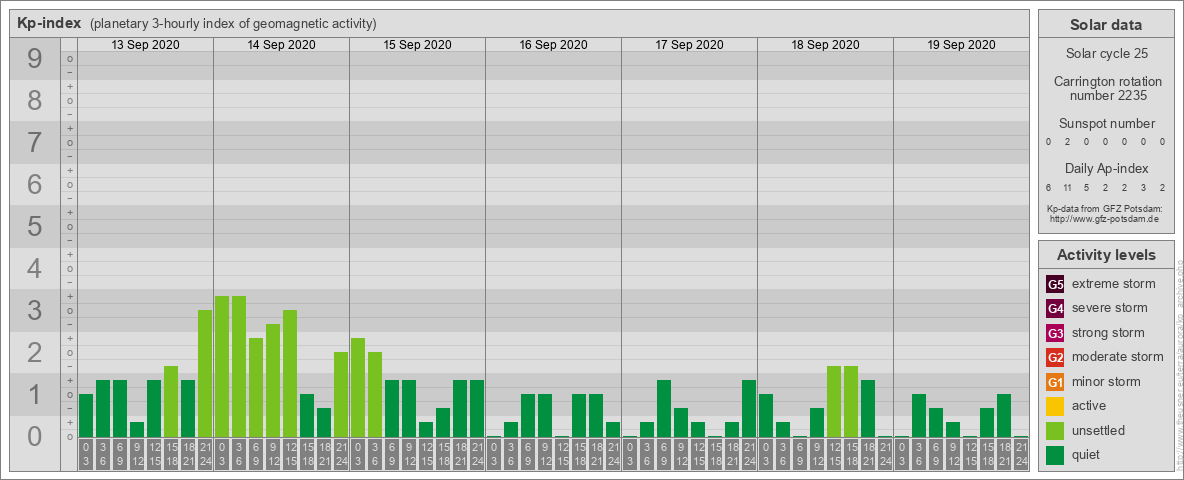The height and width of the screenshot is (480, 1184).
Task: Click the Kp scale number 3
Action: 35,310
